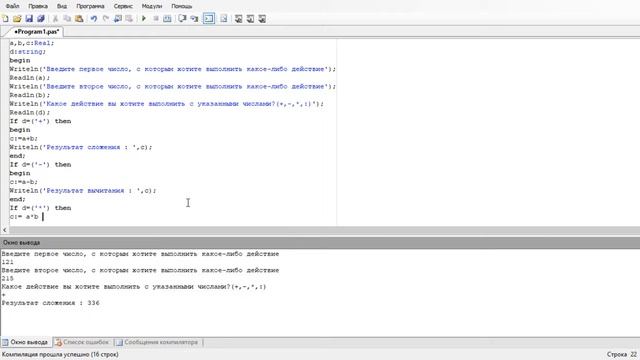Paste from clipboard using toolbar icon

(x=79, y=18)
